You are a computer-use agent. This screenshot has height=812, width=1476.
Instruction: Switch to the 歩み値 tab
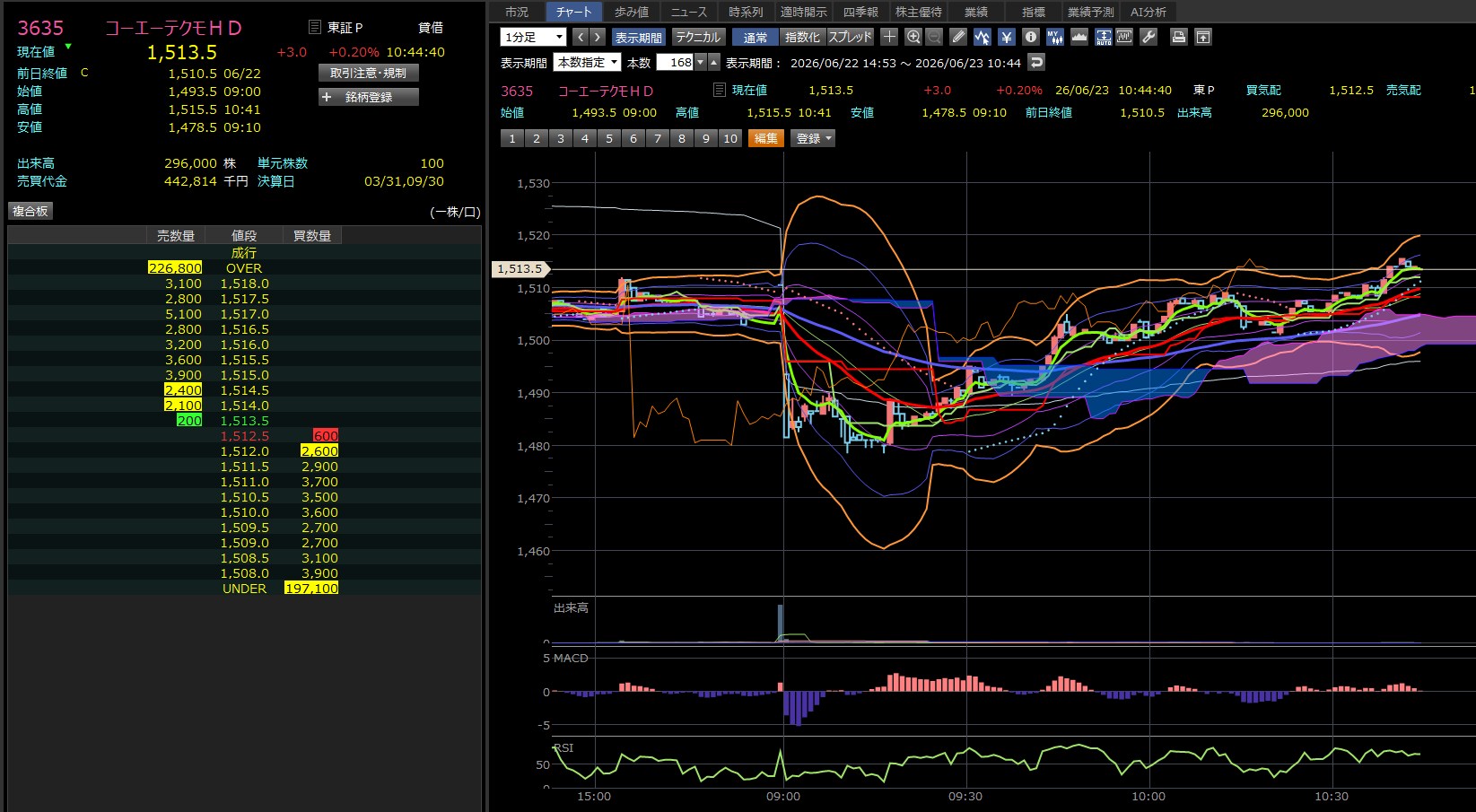pos(632,12)
